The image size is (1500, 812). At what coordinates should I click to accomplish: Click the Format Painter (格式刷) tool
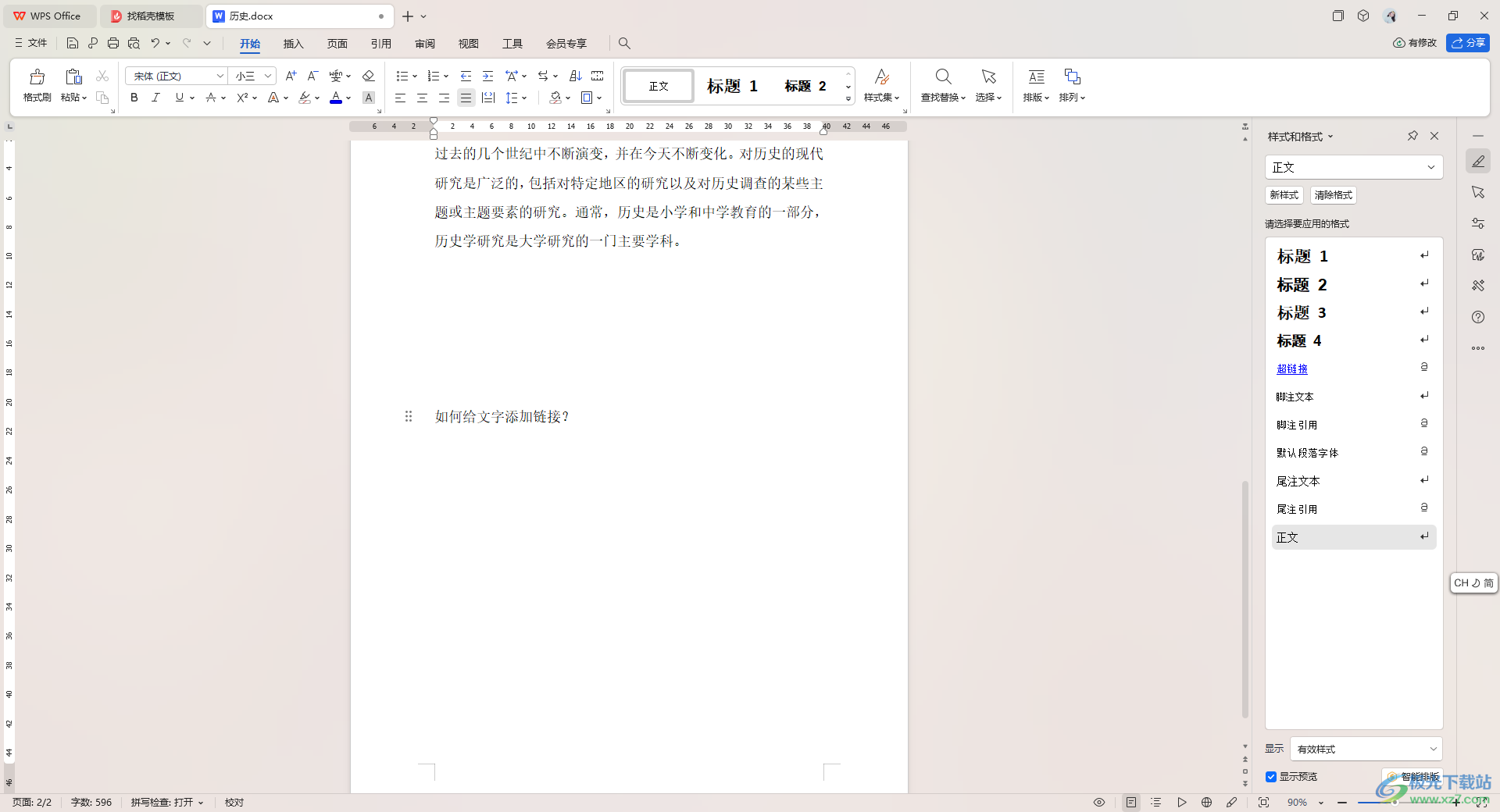coord(37,85)
